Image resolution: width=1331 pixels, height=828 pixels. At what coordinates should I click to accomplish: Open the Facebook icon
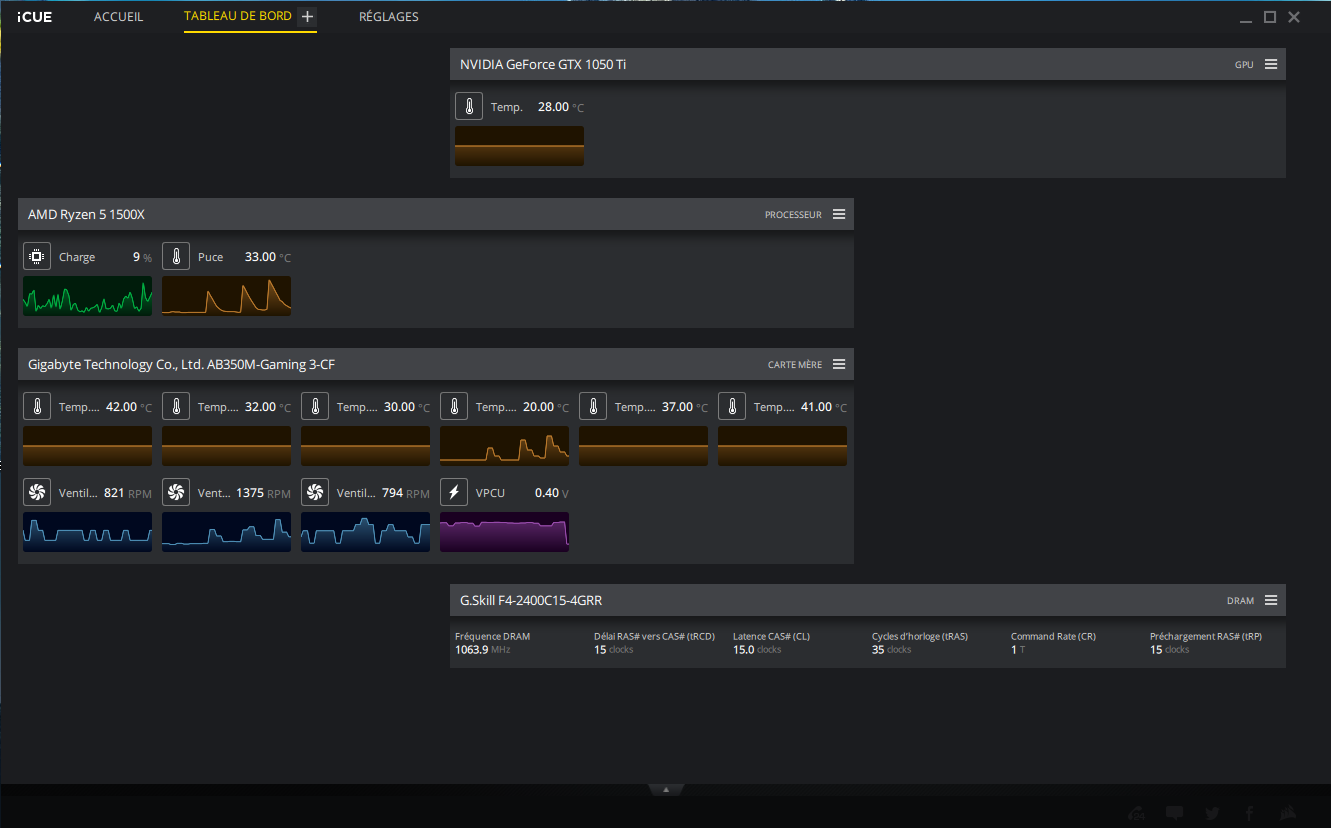pos(1250,813)
